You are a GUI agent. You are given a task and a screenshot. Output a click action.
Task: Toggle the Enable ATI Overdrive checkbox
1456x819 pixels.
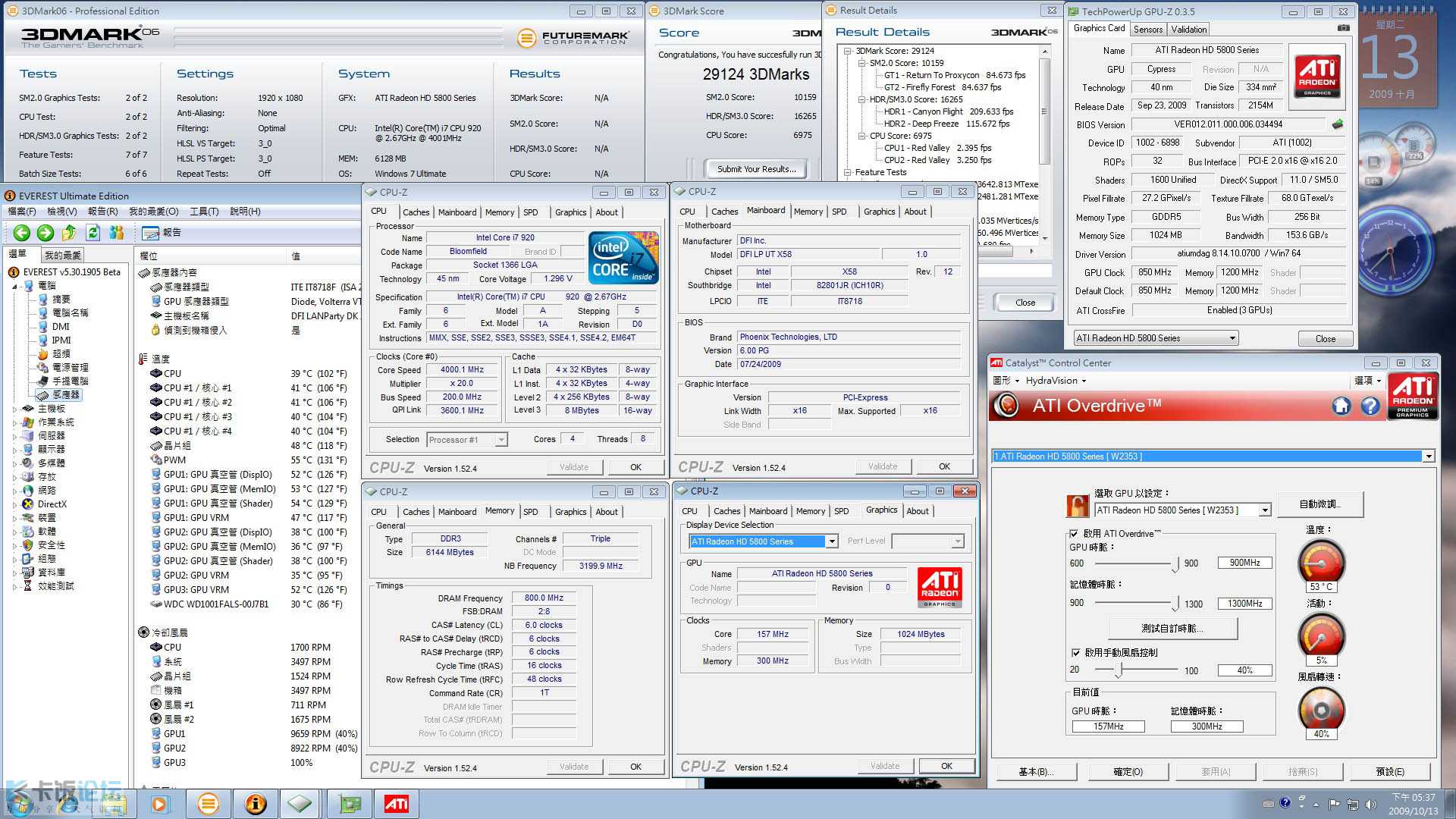click(x=1074, y=534)
